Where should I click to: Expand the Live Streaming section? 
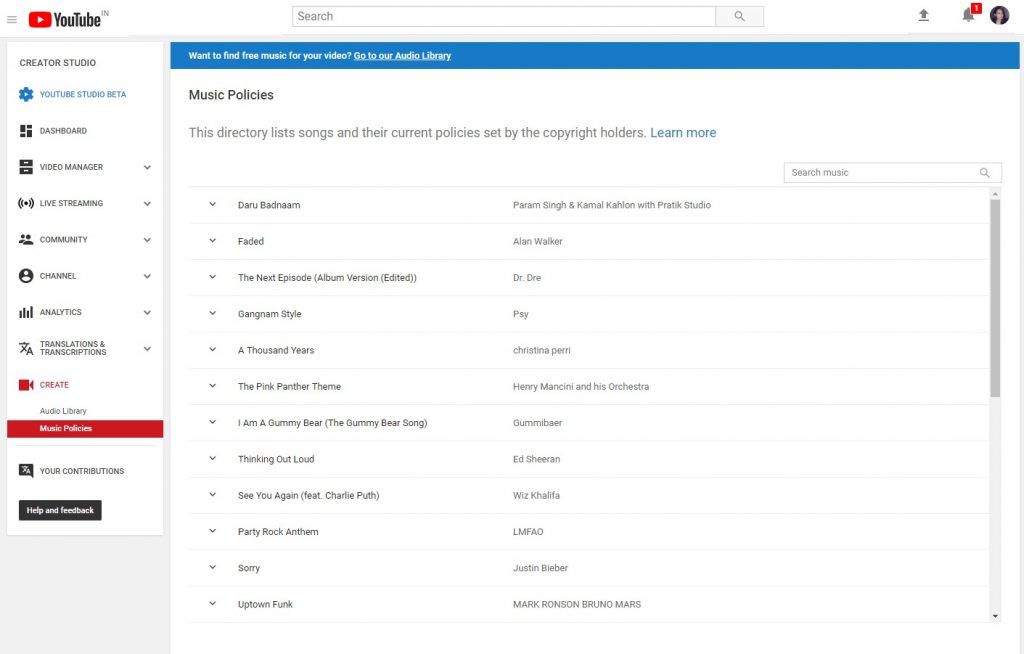[x=148, y=203]
